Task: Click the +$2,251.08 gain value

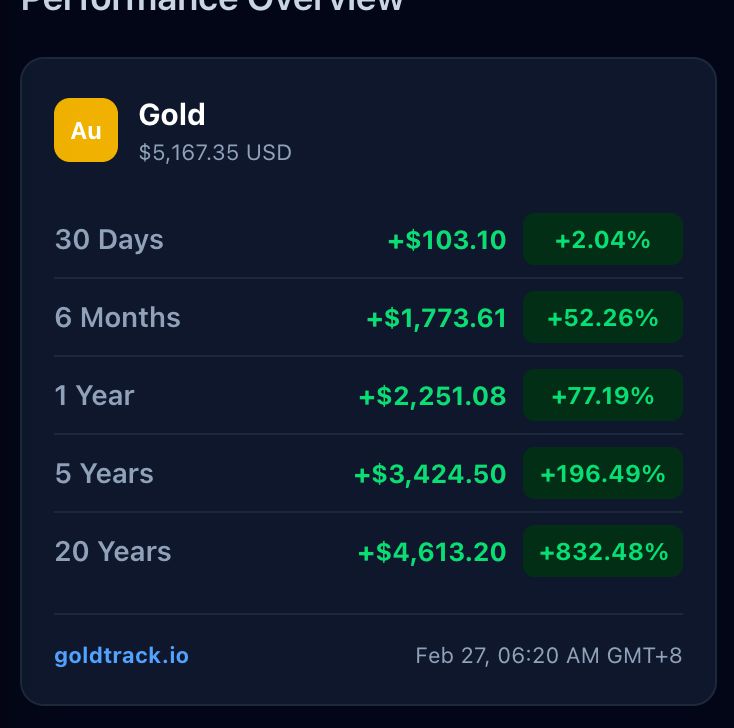Action: pyautogui.click(x=433, y=396)
